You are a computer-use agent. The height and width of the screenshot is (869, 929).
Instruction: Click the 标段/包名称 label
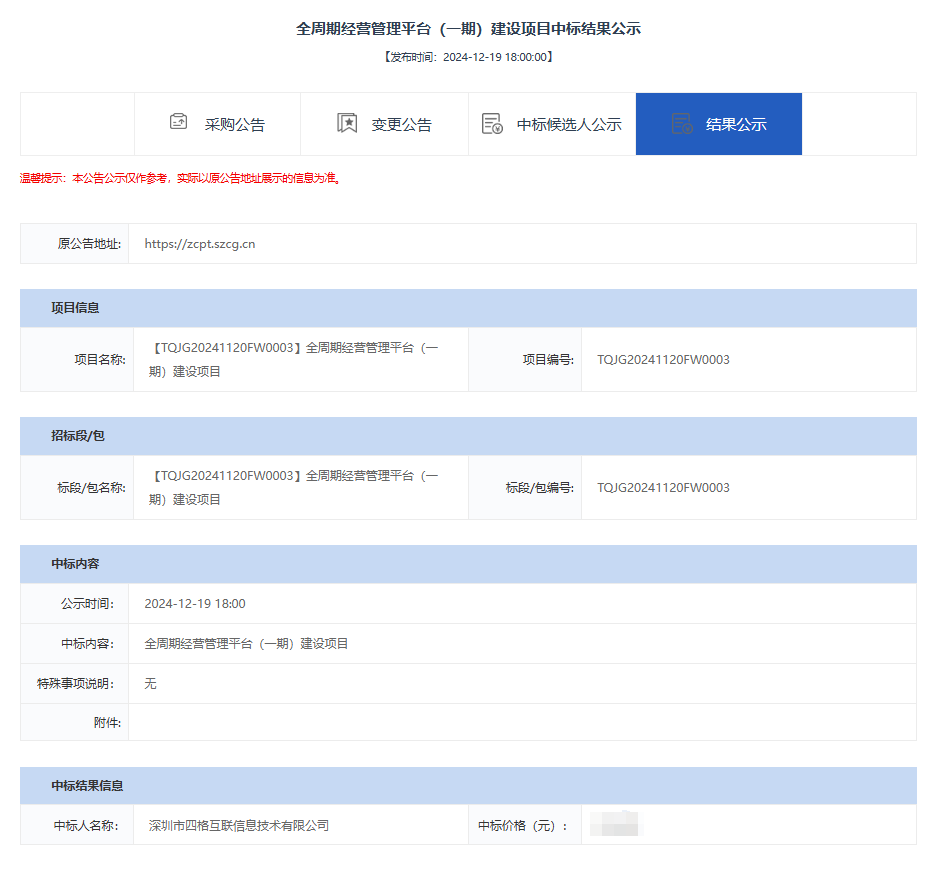coord(91,488)
